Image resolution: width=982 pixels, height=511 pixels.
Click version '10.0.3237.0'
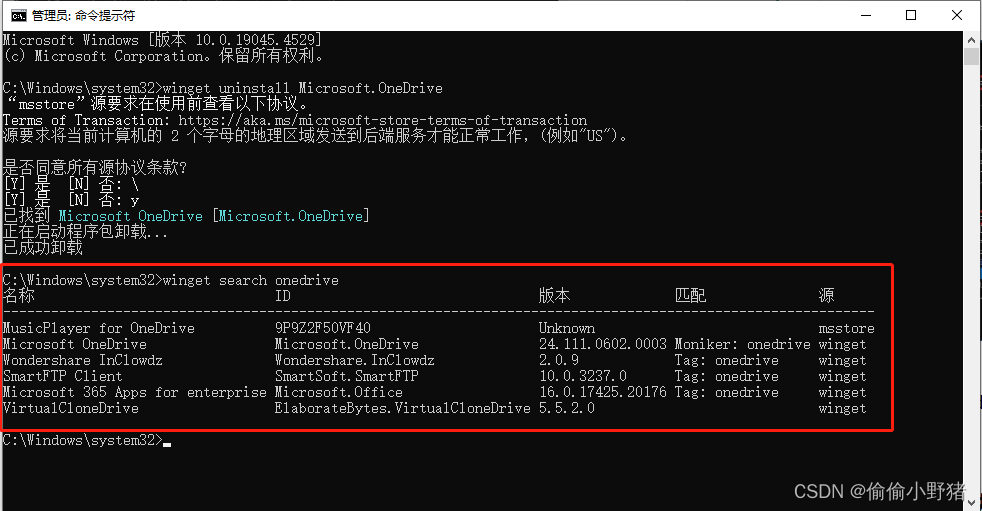pos(582,376)
